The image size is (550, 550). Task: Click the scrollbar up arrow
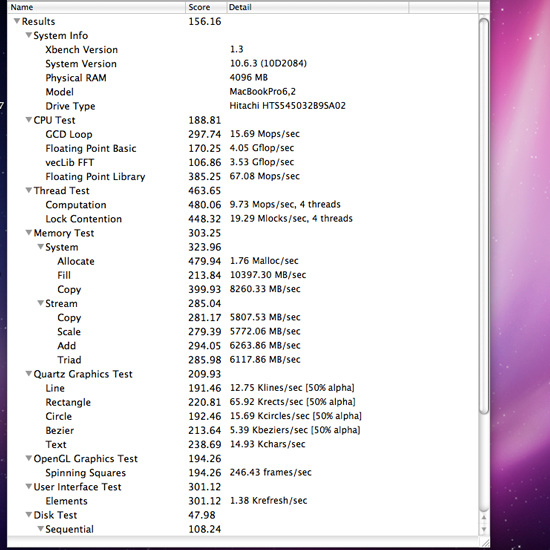click(x=484, y=518)
